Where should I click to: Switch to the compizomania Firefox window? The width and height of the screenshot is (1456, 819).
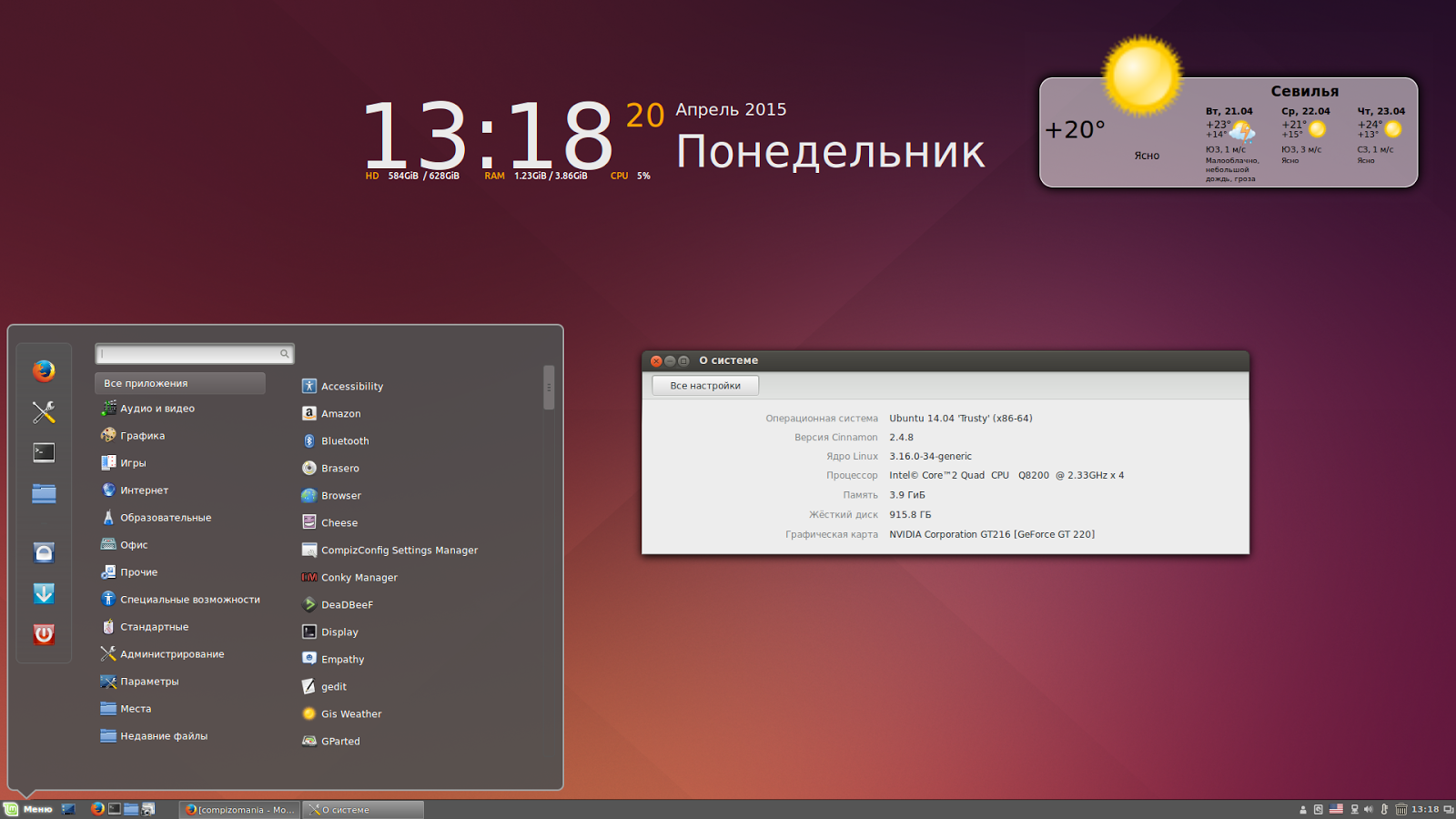(240, 810)
